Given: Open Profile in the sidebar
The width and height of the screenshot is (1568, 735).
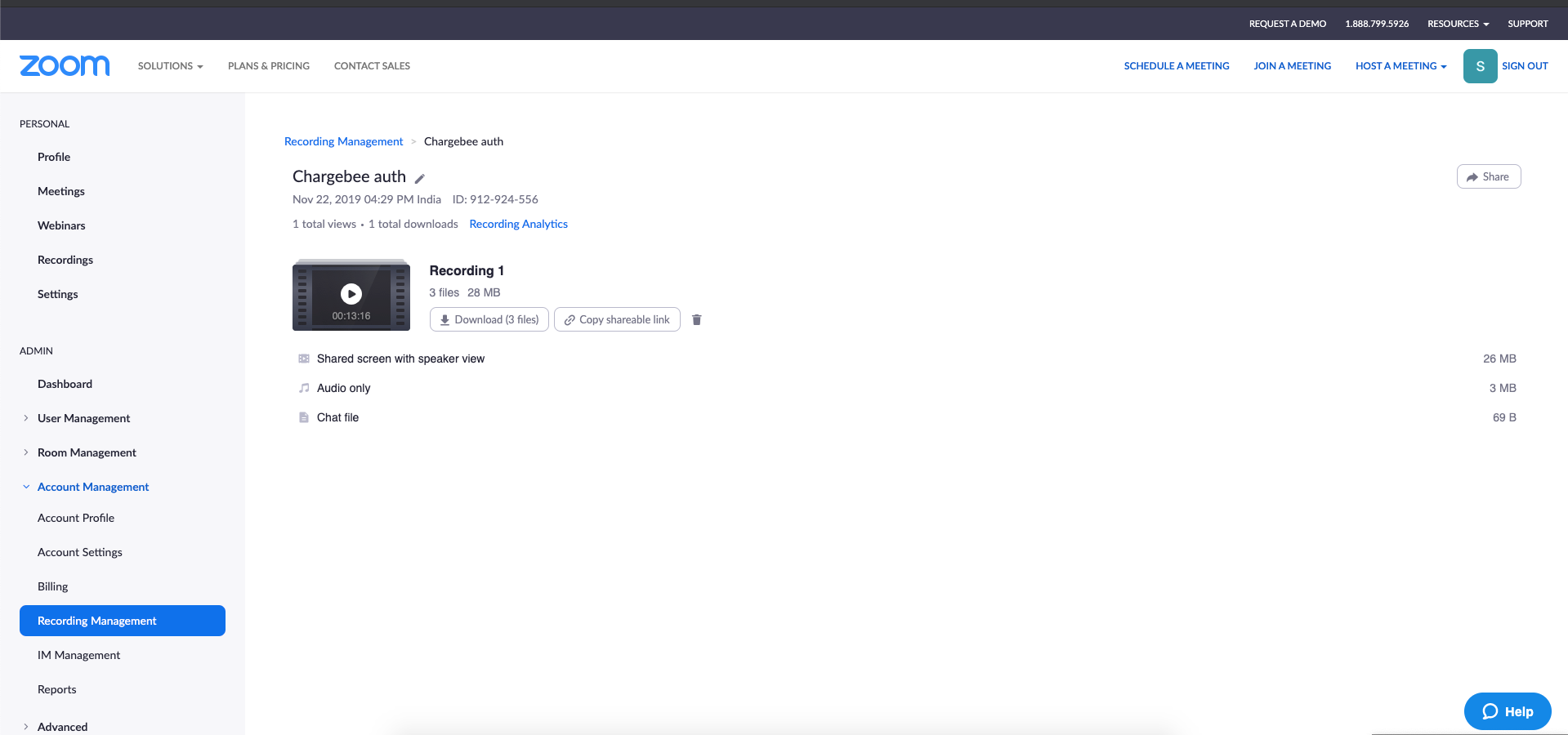Looking at the screenshot, I should pos(54,157).
